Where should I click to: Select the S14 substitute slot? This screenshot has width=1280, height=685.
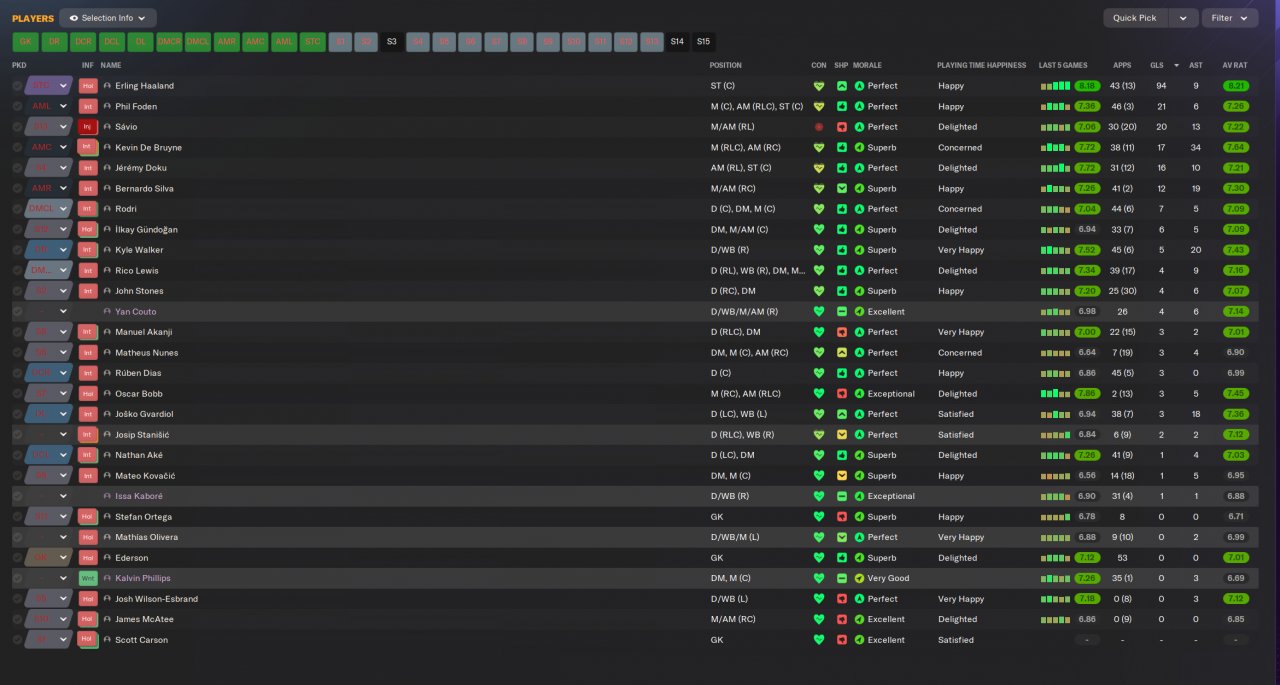(677, 42)
